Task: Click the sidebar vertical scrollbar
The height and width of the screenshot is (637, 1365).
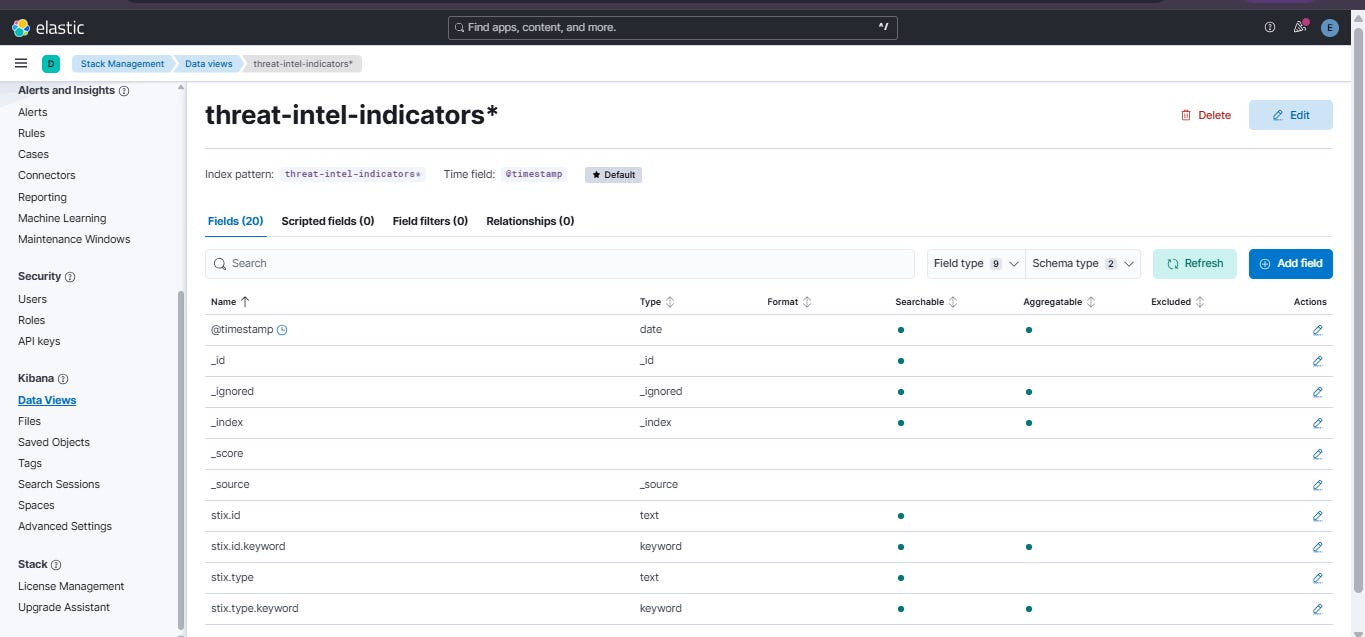Action: coord(181,460)
